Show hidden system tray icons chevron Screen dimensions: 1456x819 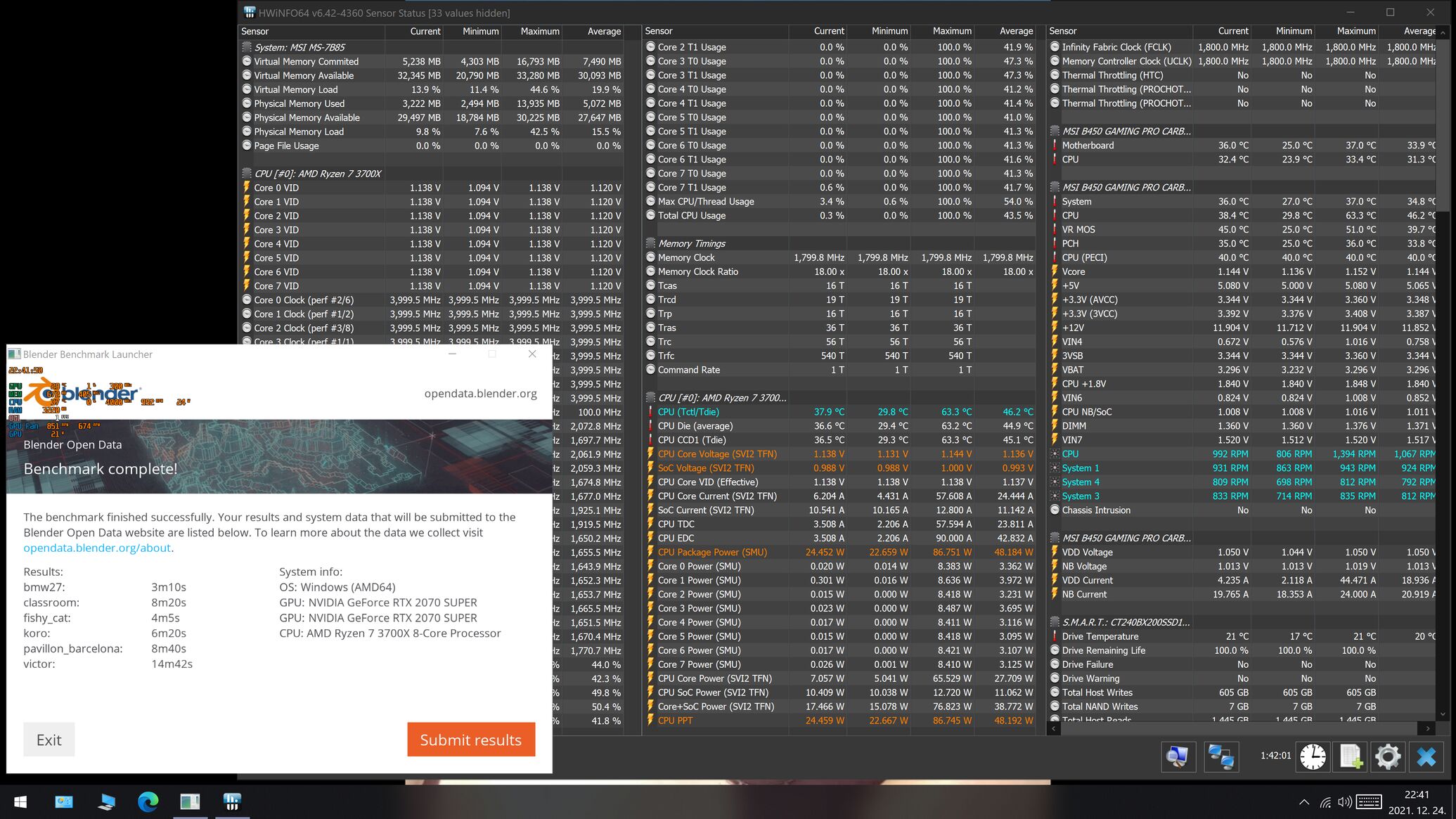click(1304, 802)
